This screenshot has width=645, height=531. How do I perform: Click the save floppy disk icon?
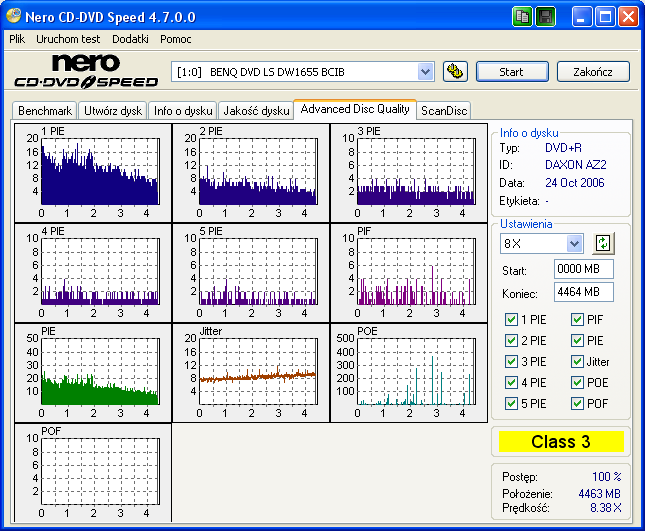click(x=545, y=17)
